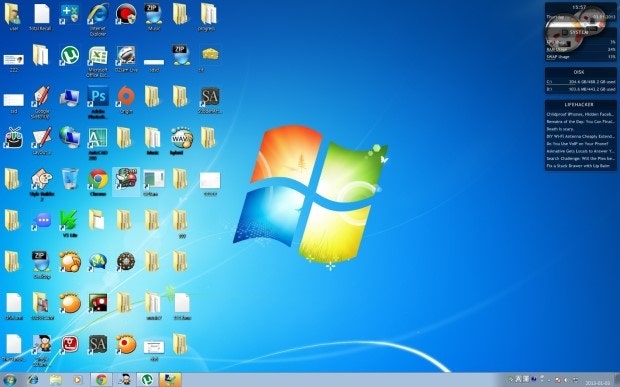Screen dimensions: 620x387
Task: Open the "Do You Use VoIP" Lifehacker headline
Action: point(577,144)
